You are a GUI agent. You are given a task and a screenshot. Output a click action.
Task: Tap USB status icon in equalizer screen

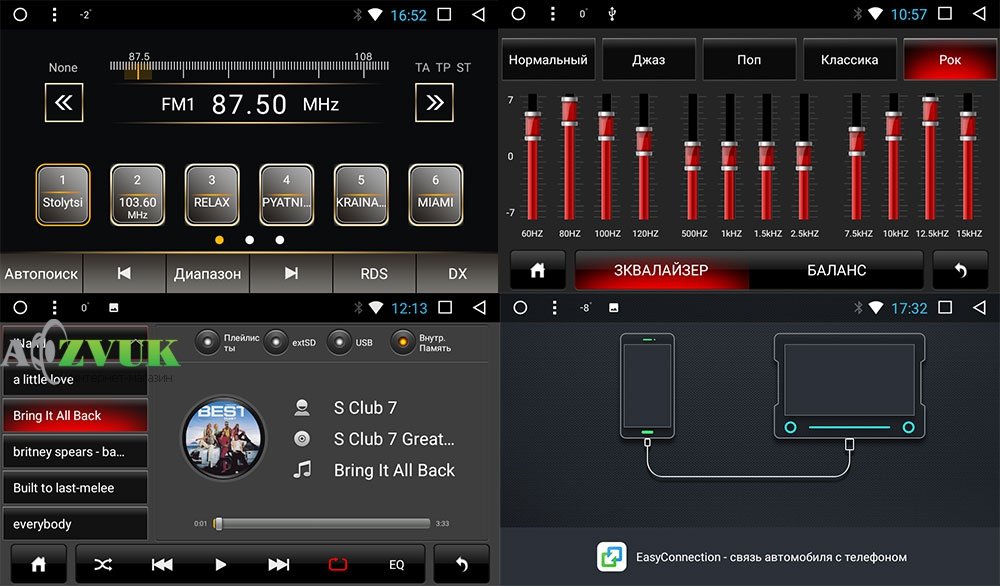[x=612, y=13]
